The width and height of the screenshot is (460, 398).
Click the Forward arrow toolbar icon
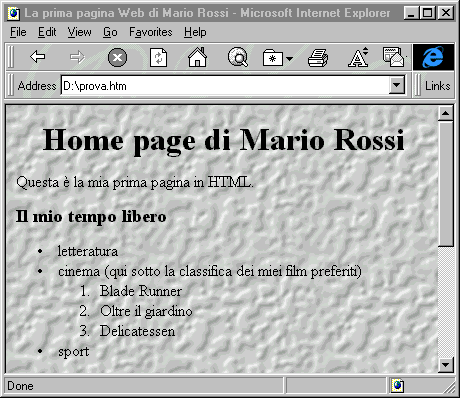(77, 57)
